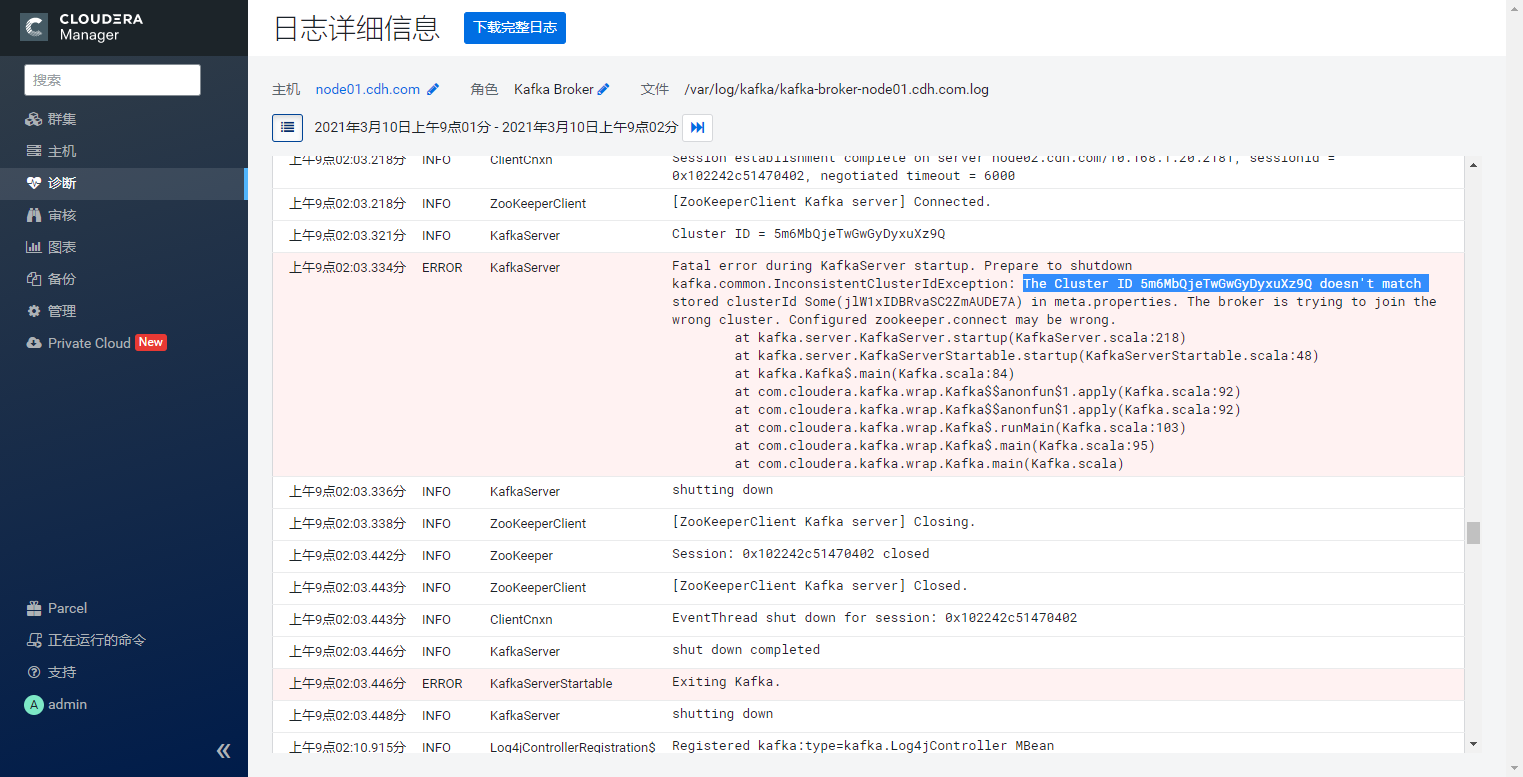Click the chart icon beside 图表

point(33,247)
